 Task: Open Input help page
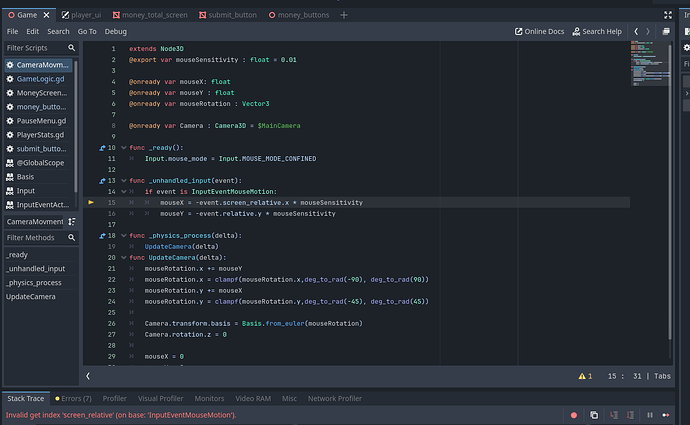(38, 191)
